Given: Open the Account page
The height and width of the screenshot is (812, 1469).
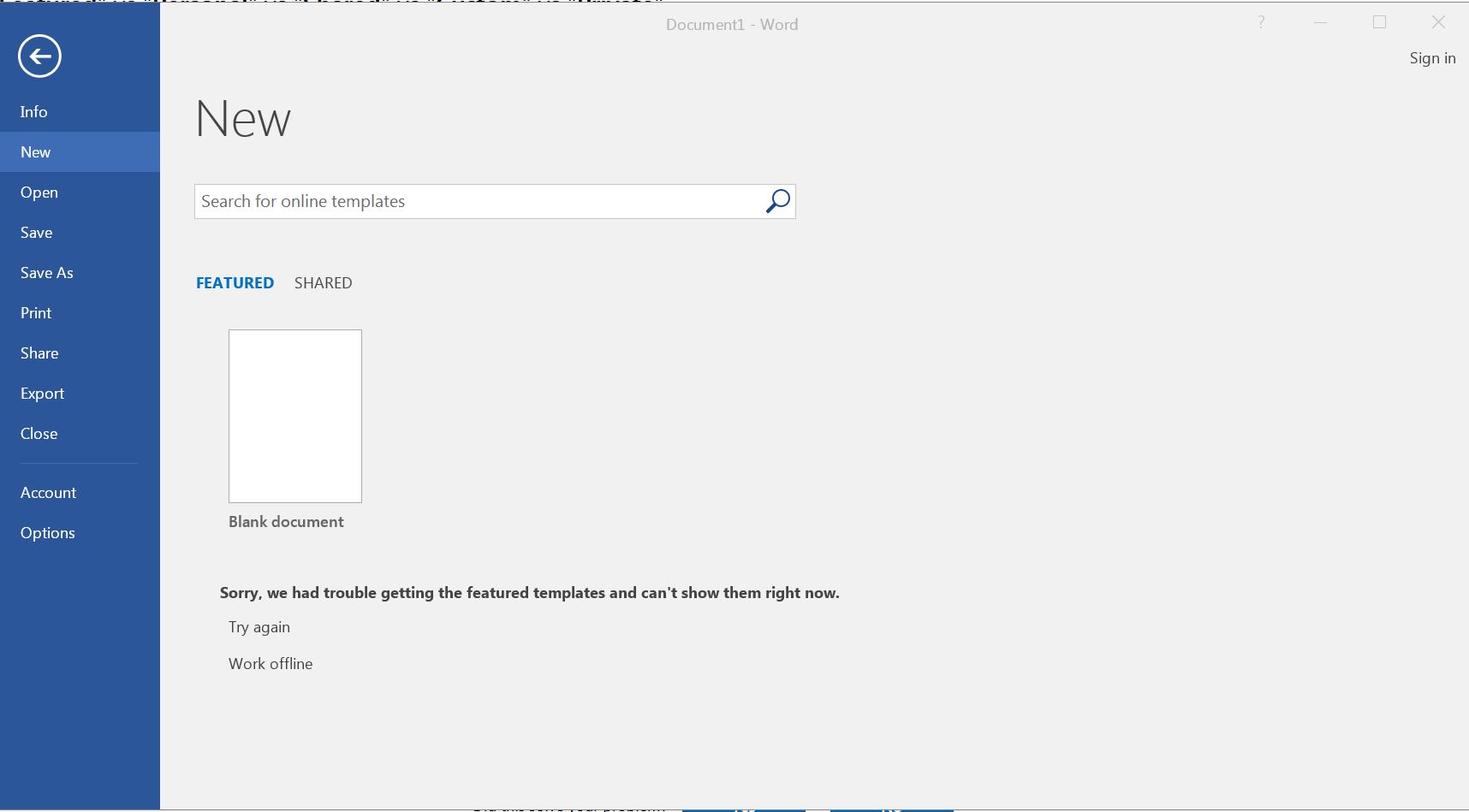Looking at the screenshot, I should (80, 493).
